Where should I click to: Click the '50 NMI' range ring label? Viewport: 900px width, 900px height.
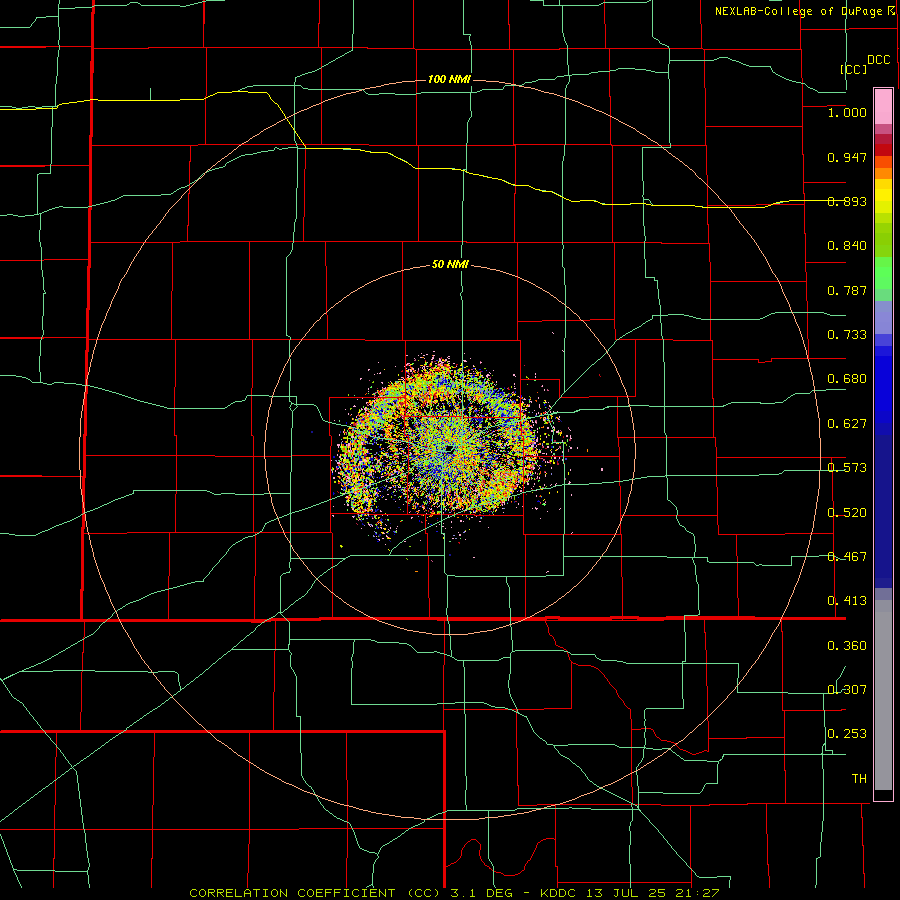(x=450, y=265)
